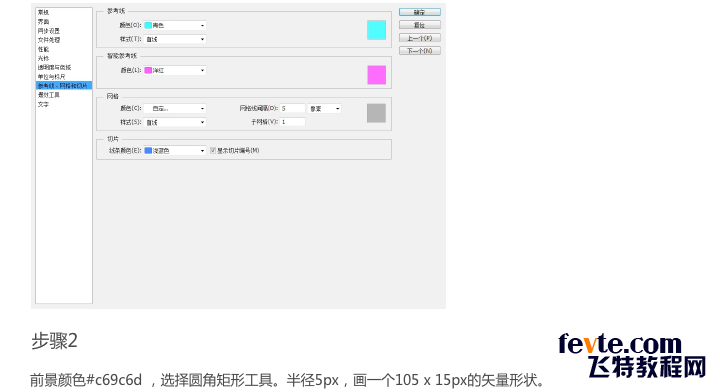Select 性能 (Performance) in preferences list

pos(43,49)
